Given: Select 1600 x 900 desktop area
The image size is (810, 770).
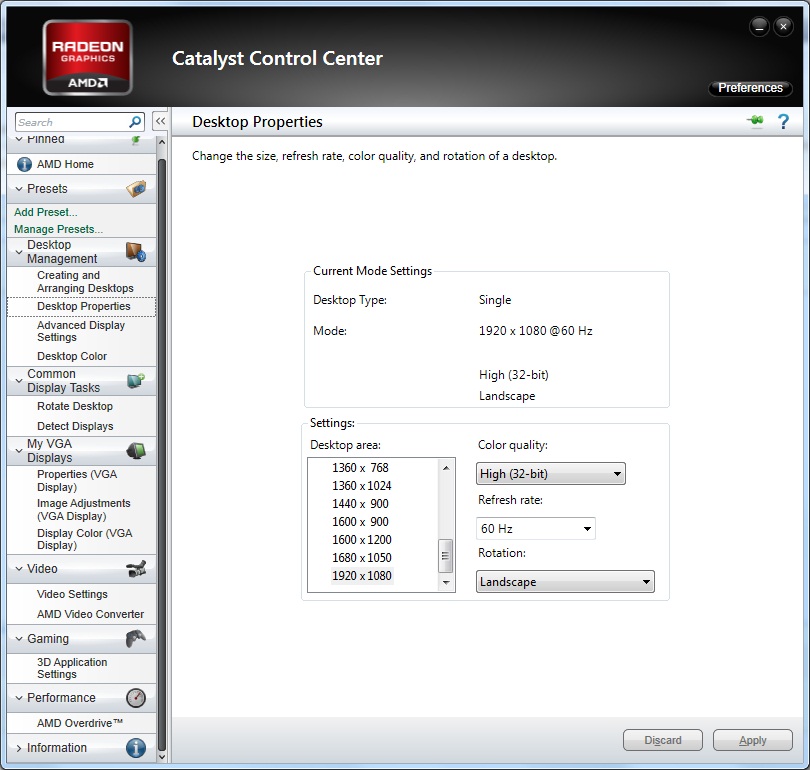Looking at the screenshot, I should pos(360,522).
